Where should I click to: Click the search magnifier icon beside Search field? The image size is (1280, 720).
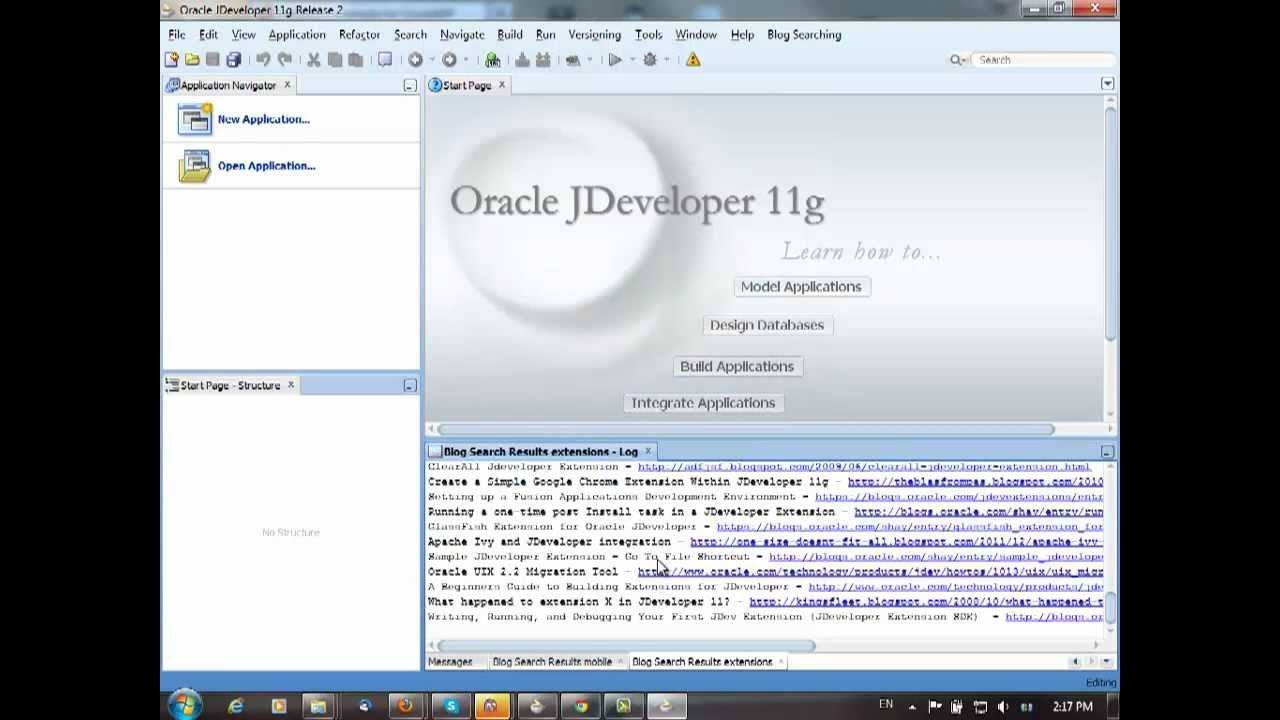click(956, 60)
